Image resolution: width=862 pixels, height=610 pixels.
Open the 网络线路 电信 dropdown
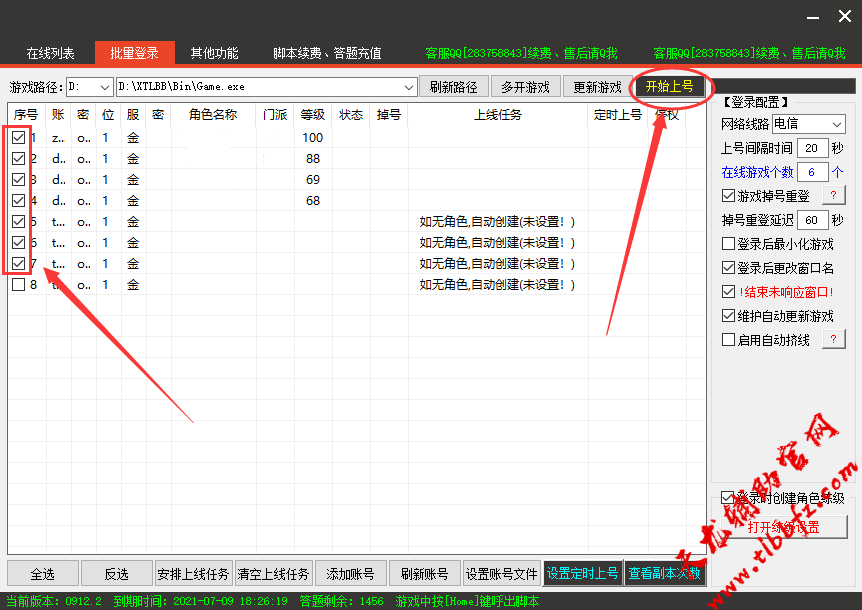809,124
